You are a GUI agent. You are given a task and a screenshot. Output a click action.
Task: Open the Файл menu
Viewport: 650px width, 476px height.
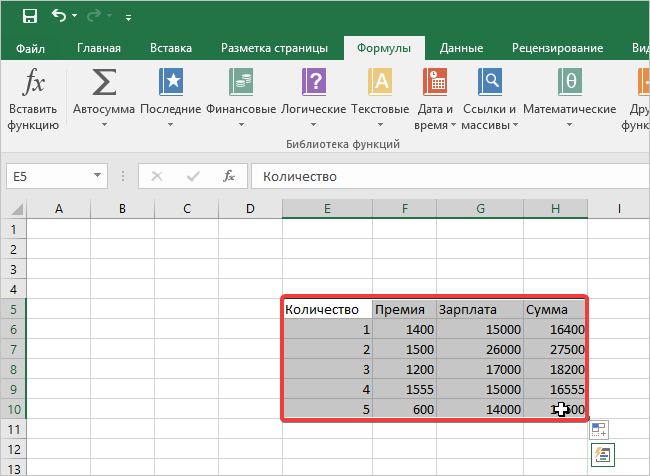tap(31, 48)
